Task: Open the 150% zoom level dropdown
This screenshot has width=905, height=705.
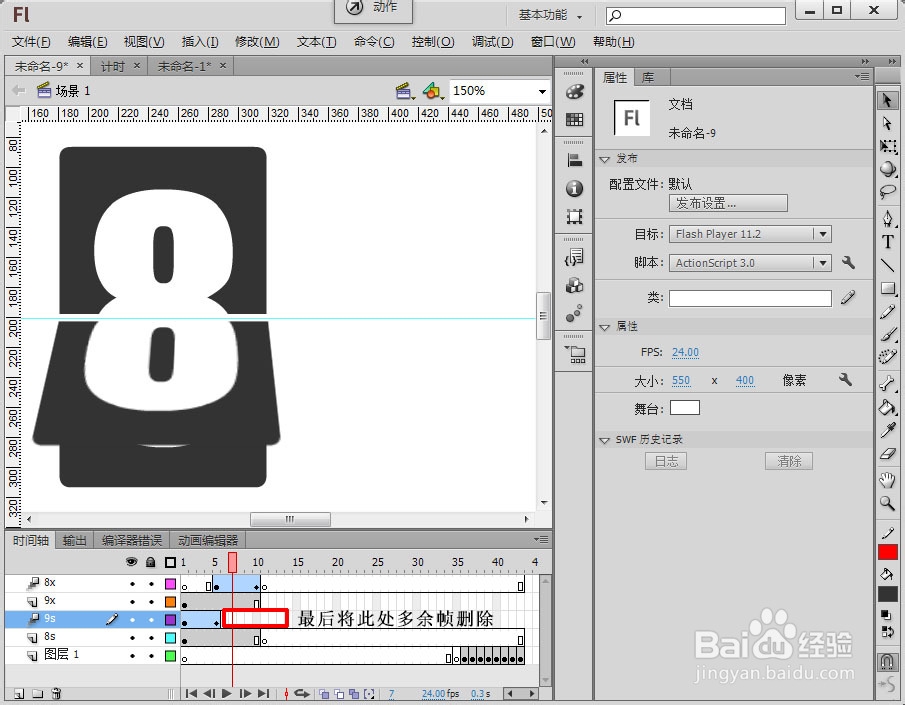Action: tap(542, 90)
